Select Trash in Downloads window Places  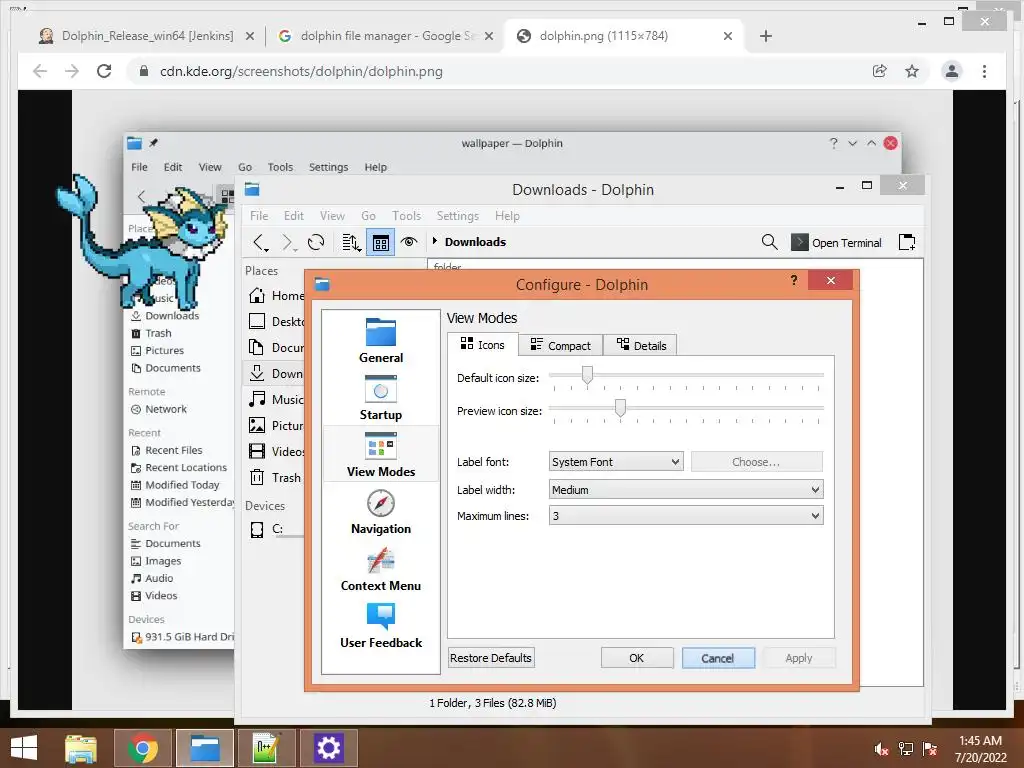[277, 477]
